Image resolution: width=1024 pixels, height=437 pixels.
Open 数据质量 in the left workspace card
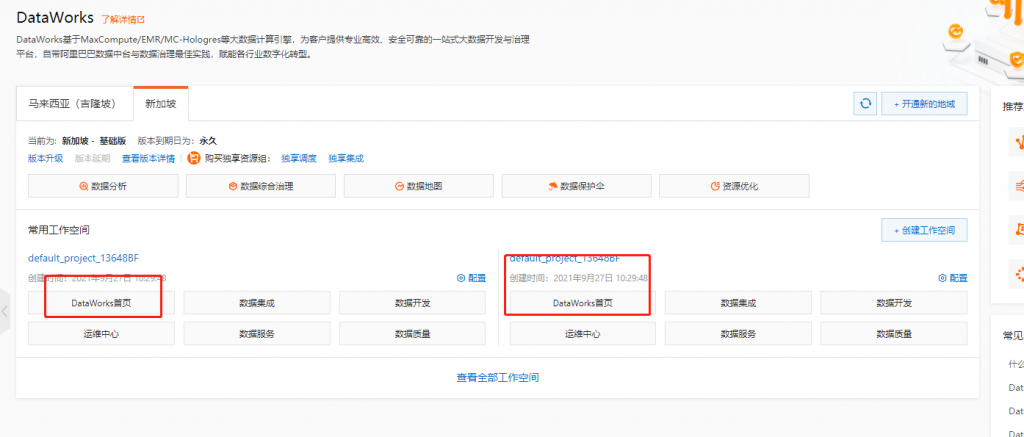click(x=412, y=334)
